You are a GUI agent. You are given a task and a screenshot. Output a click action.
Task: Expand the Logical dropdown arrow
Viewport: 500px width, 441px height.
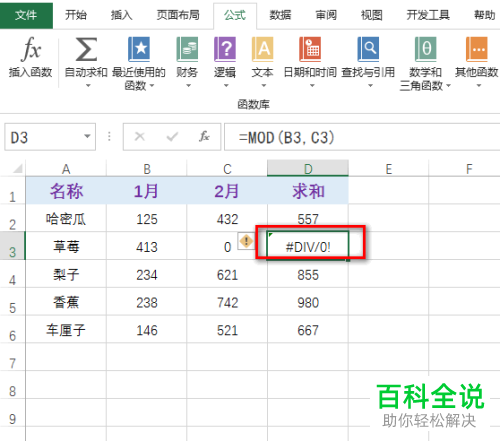point(226,86)
